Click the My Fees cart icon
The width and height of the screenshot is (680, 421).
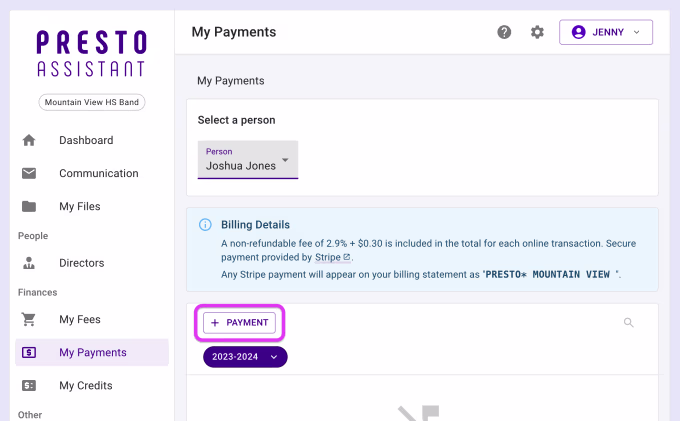click(x=29, y=320)
